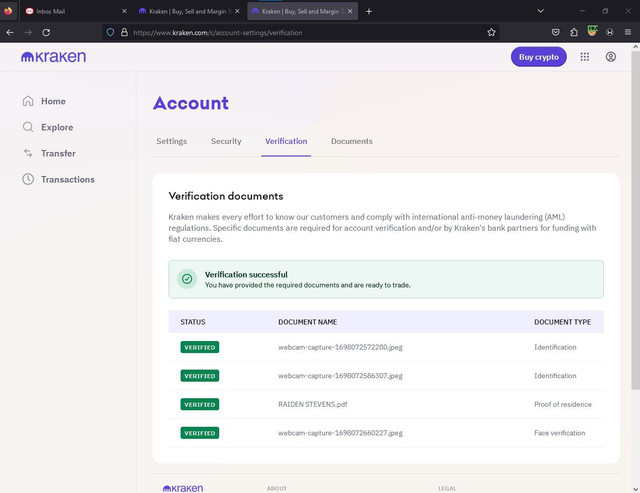The image size is (640, 493).
Task: Bookmark this page with the star icon
Action: (x=491, y=32)
